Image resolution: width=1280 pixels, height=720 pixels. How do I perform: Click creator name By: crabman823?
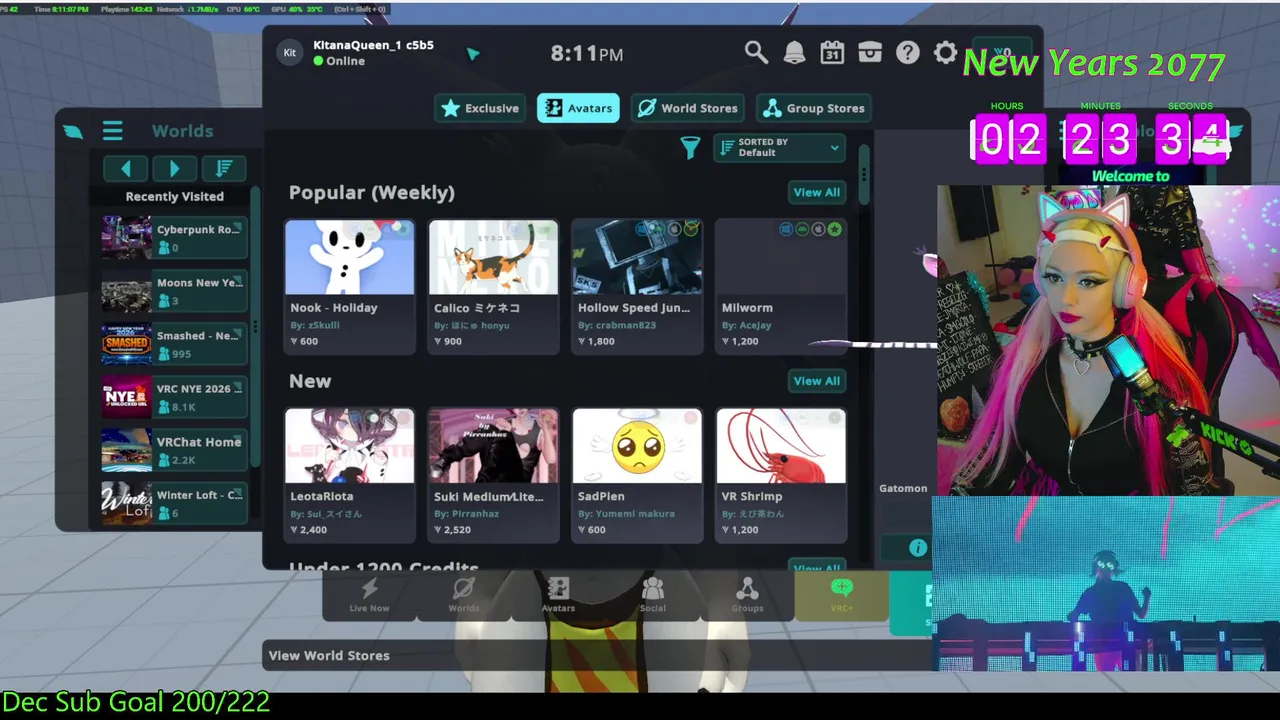coord(617,325)
